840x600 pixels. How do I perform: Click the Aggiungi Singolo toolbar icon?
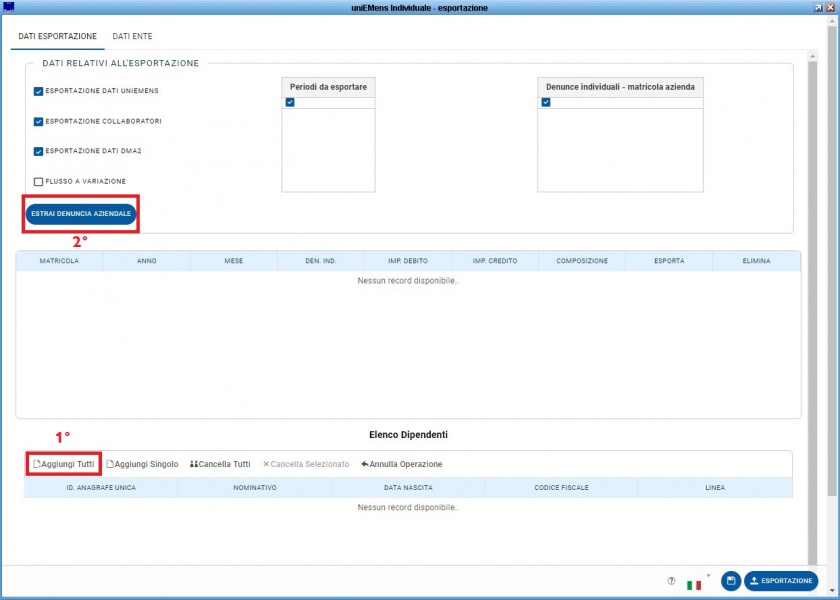tap(110, 464)
